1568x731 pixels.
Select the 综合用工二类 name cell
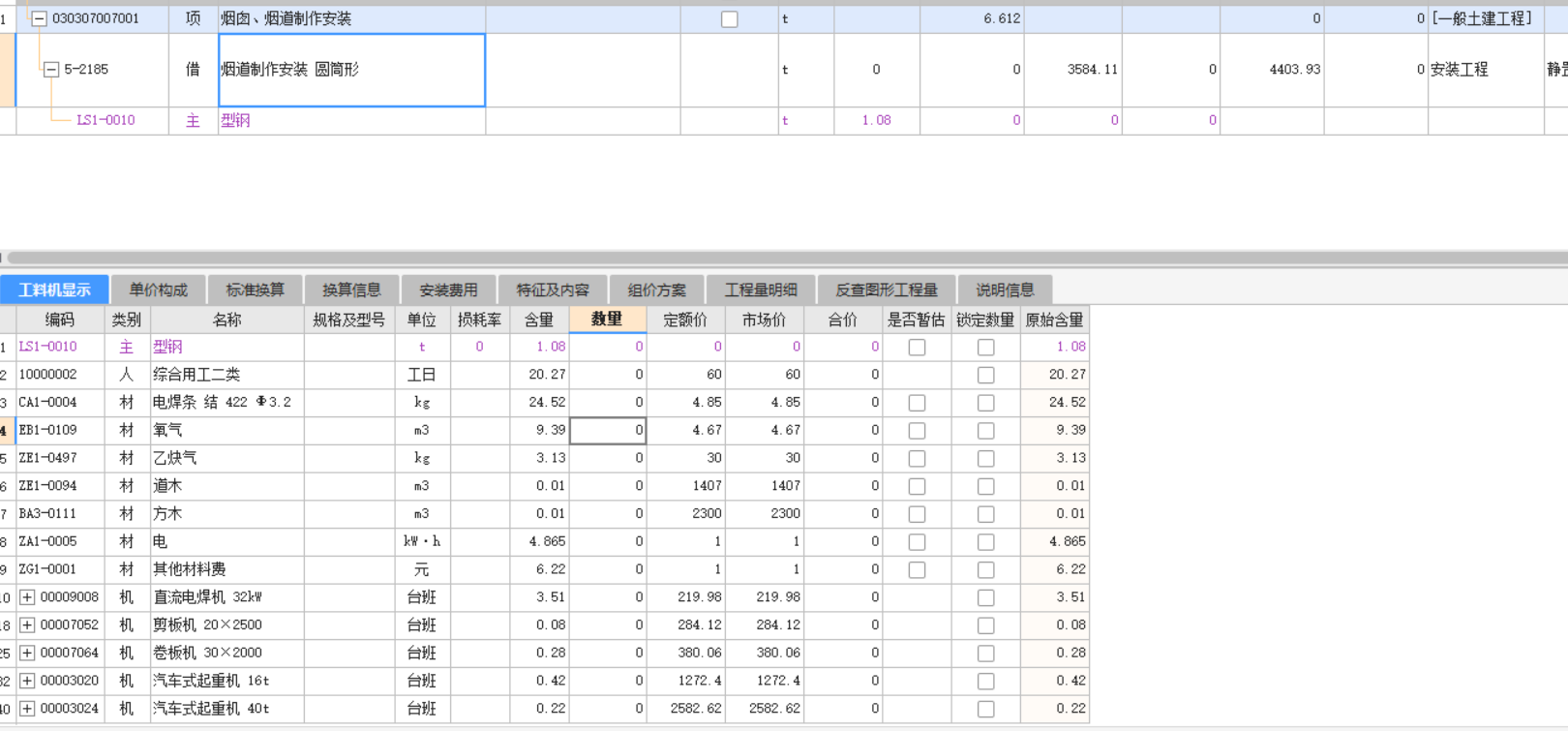pyautogui.click(x=226, y=375)
